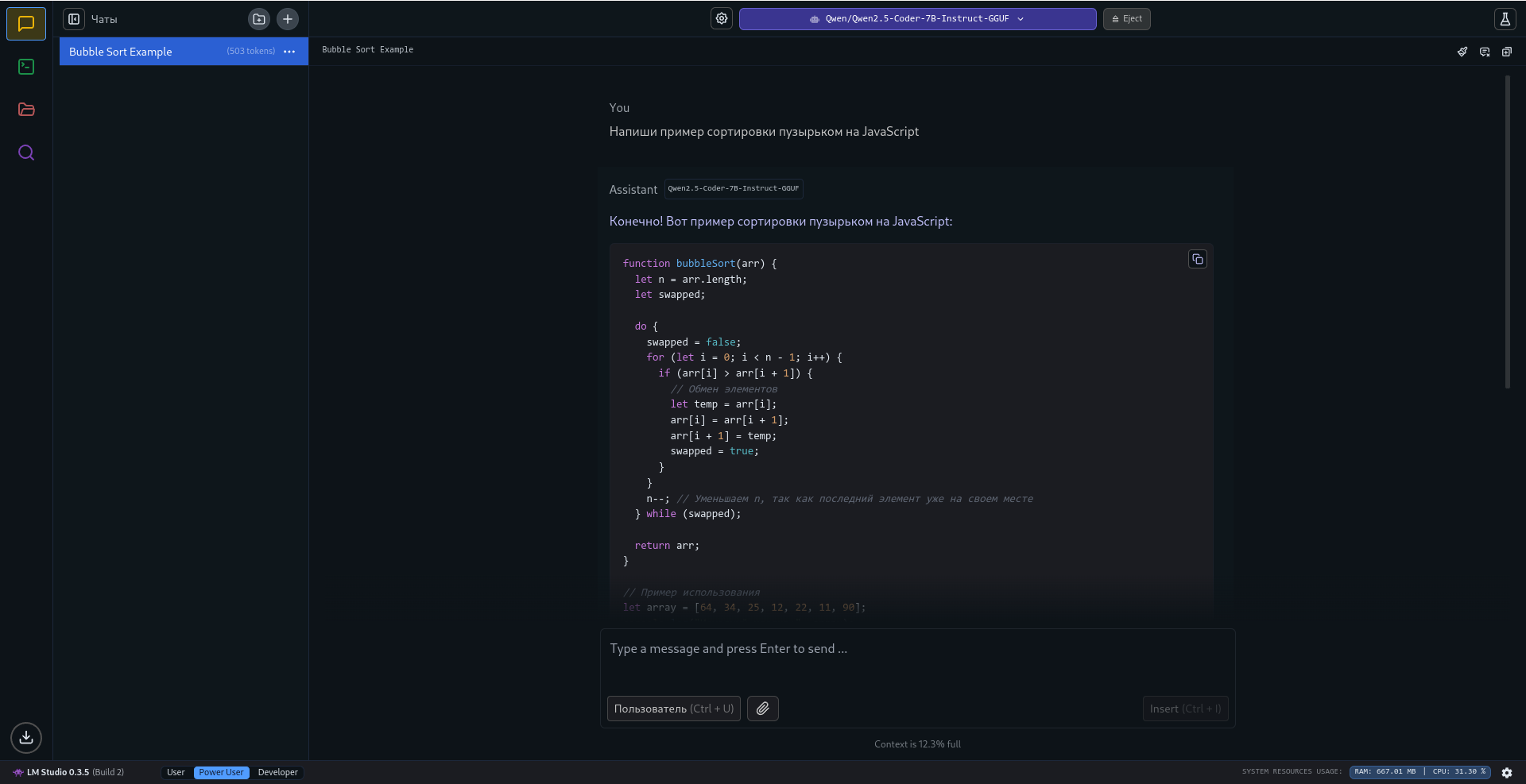Open the downloads panel icon

26,737
